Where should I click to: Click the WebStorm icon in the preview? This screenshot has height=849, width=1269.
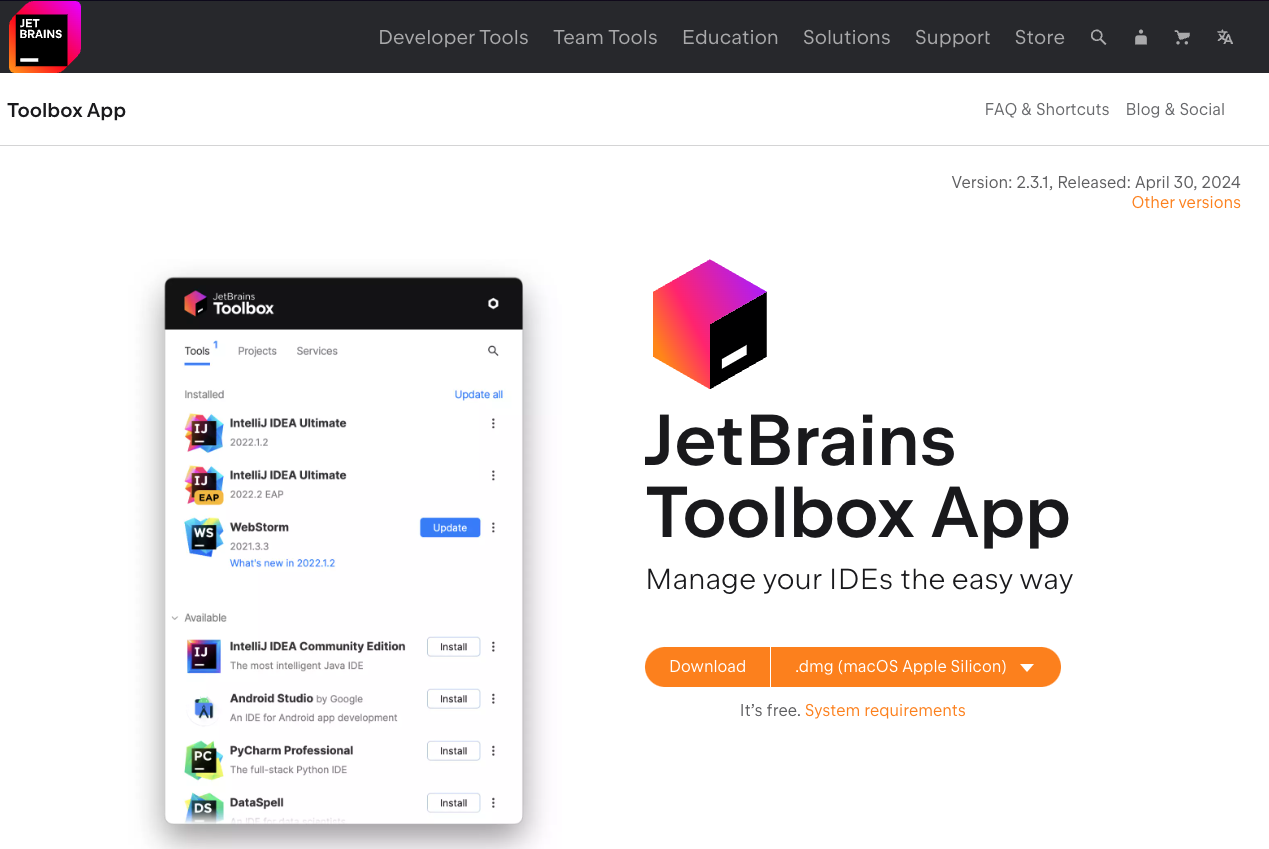coord(203,536)
